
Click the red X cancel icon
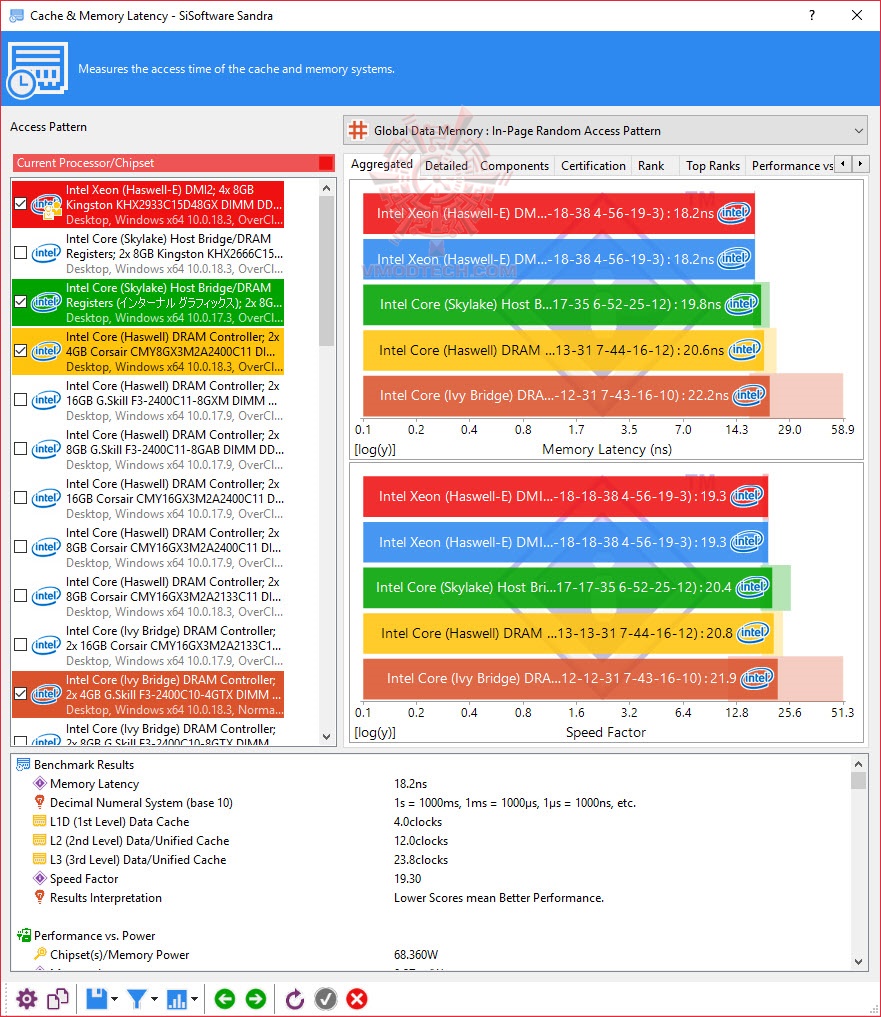(356, 999)
